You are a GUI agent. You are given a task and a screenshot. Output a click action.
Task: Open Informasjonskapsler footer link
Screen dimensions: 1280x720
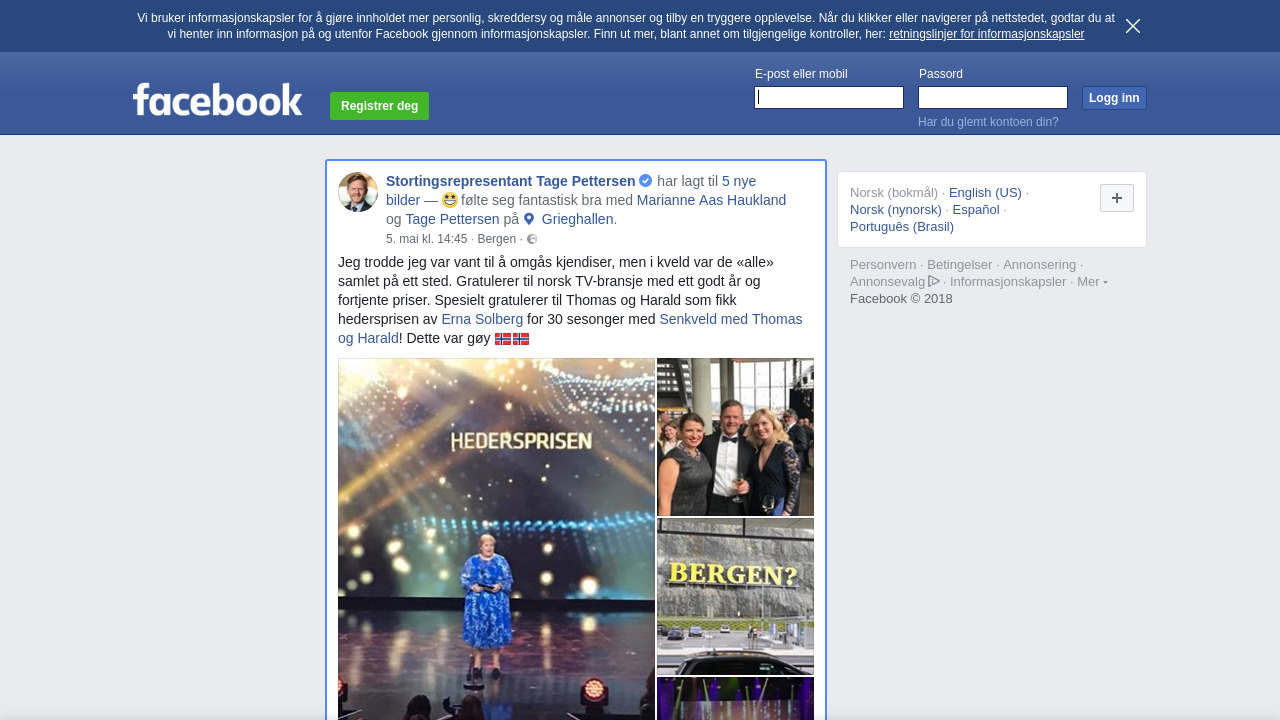coord(1008,281)
